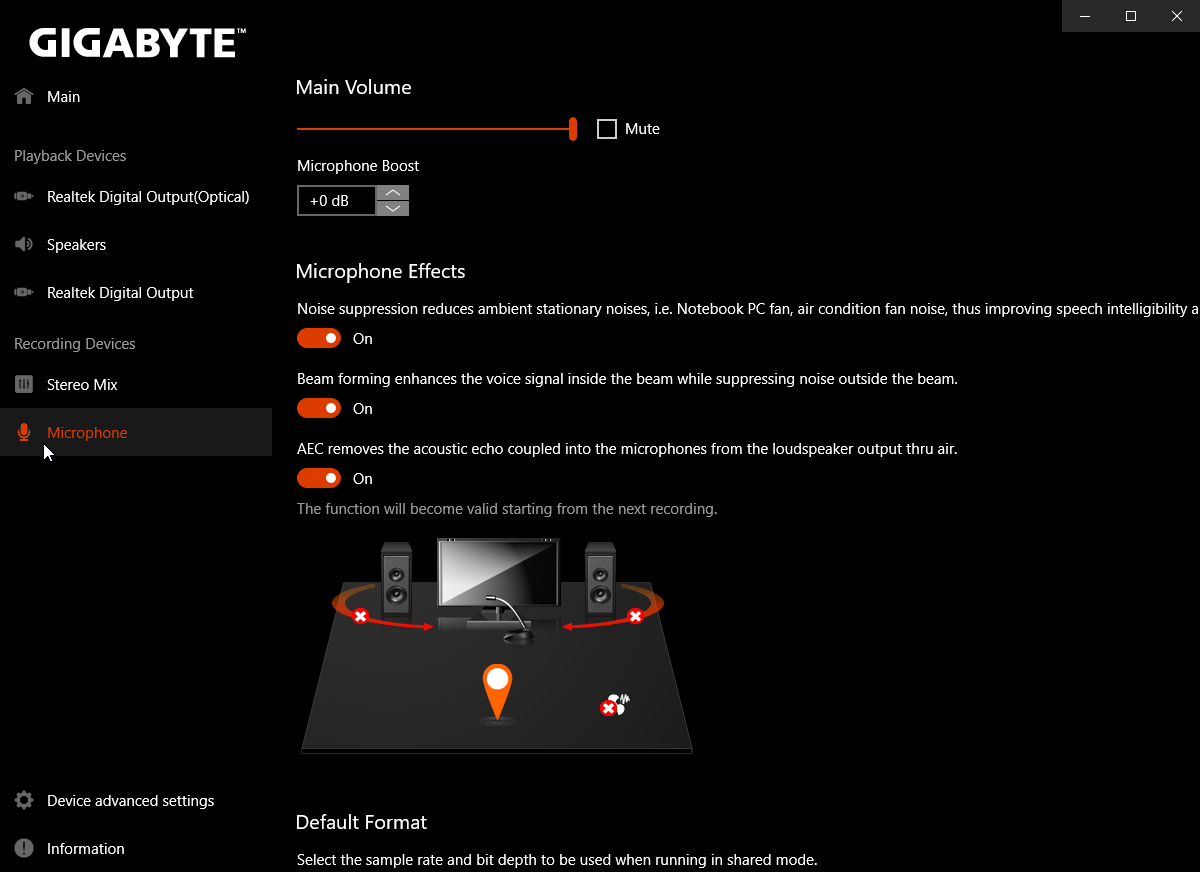
Task: Maximize the Gigabyte audio window
Action: 1131,16
